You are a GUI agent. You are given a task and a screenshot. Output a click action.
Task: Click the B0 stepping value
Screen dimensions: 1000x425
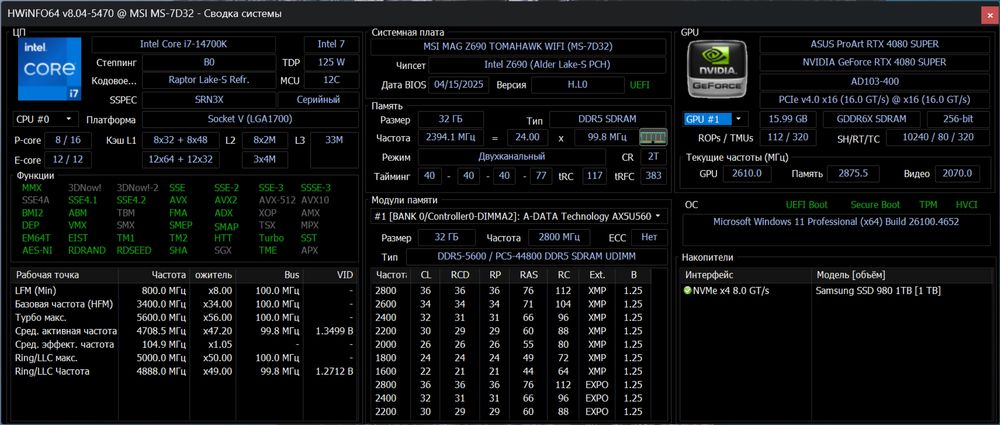209,63
